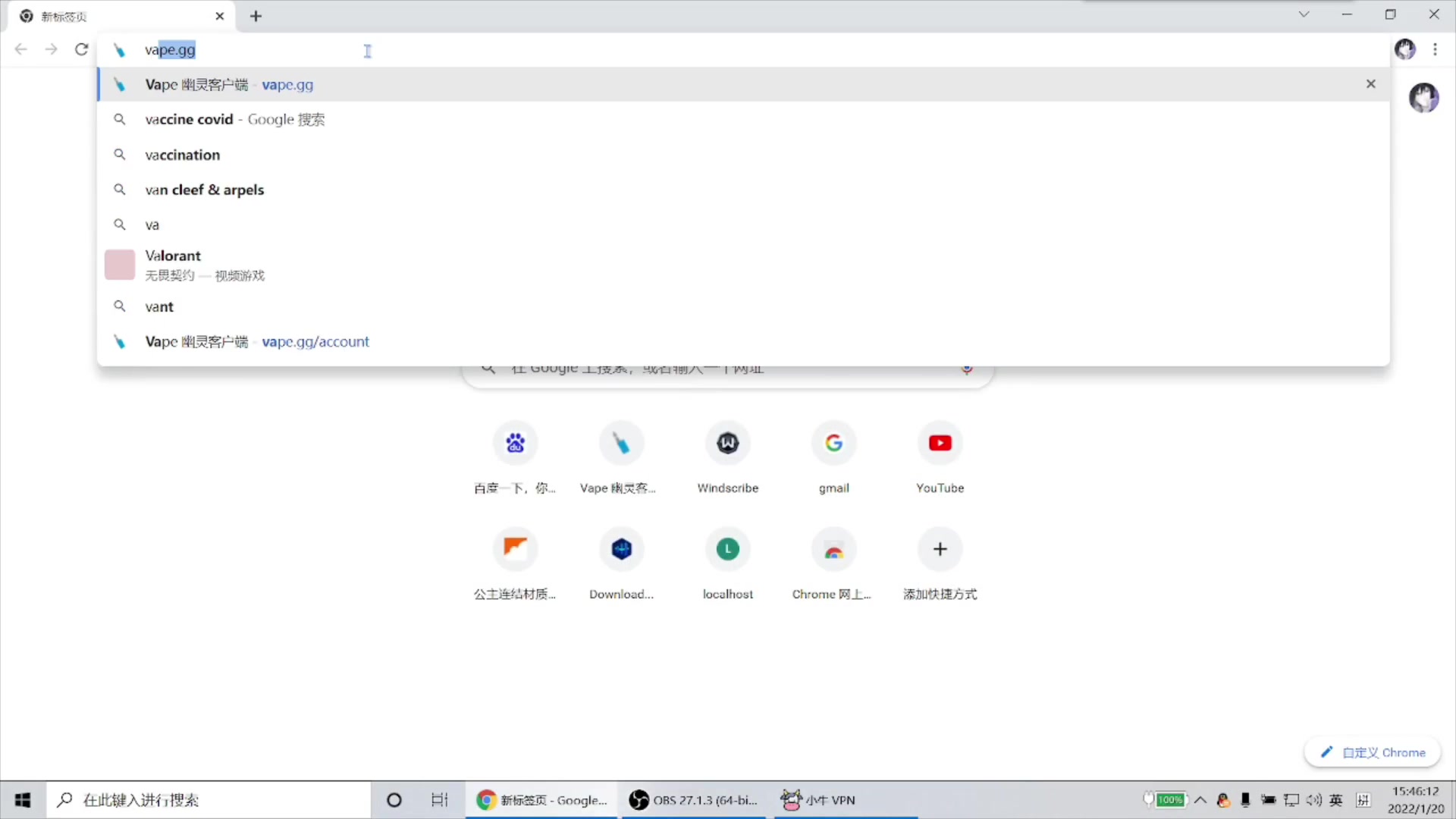Open the clock showing 15:46:12

pyautogui.click(x=1416, y=800)
